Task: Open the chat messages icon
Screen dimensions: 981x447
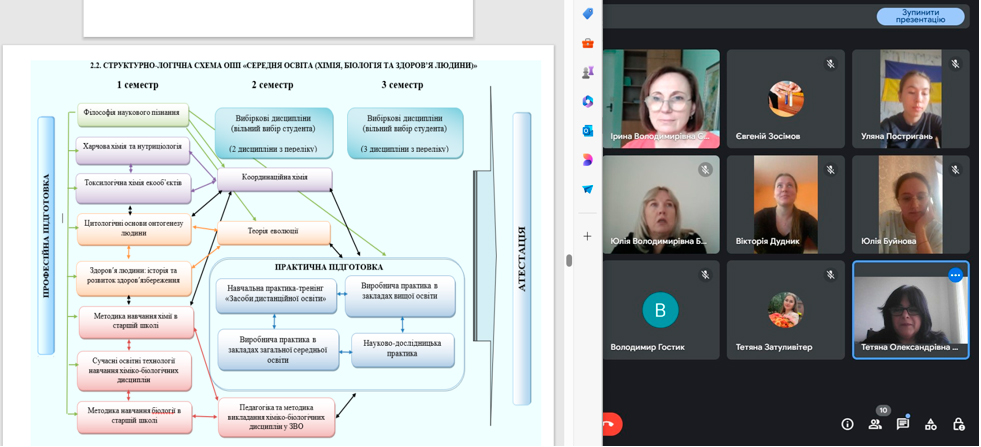Action: 903,424
